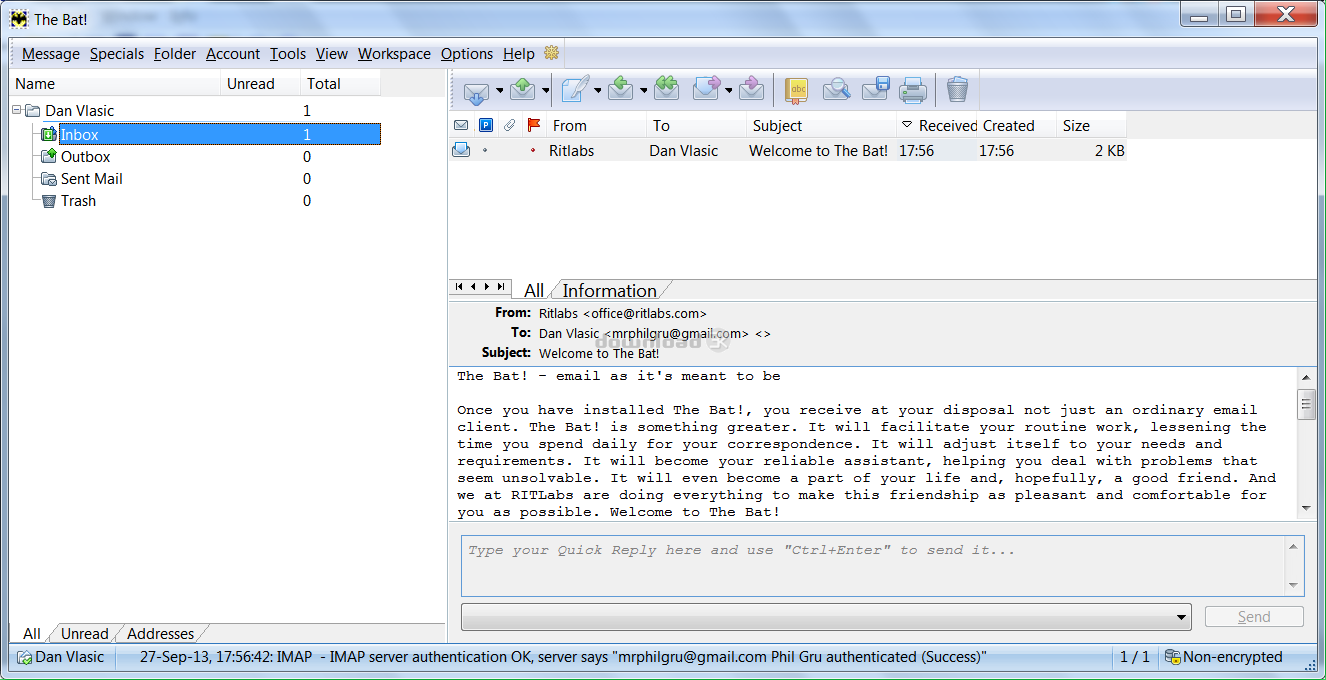Toggle the flag marker on the Ritlabs message
This screenshot has width=1326, height=680.
[533, 150]
